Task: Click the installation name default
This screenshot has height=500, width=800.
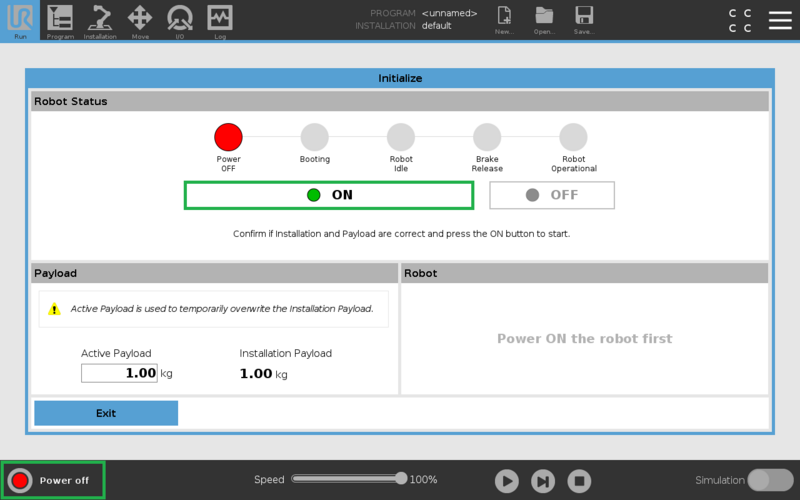Action: click(x=436, y=26)
